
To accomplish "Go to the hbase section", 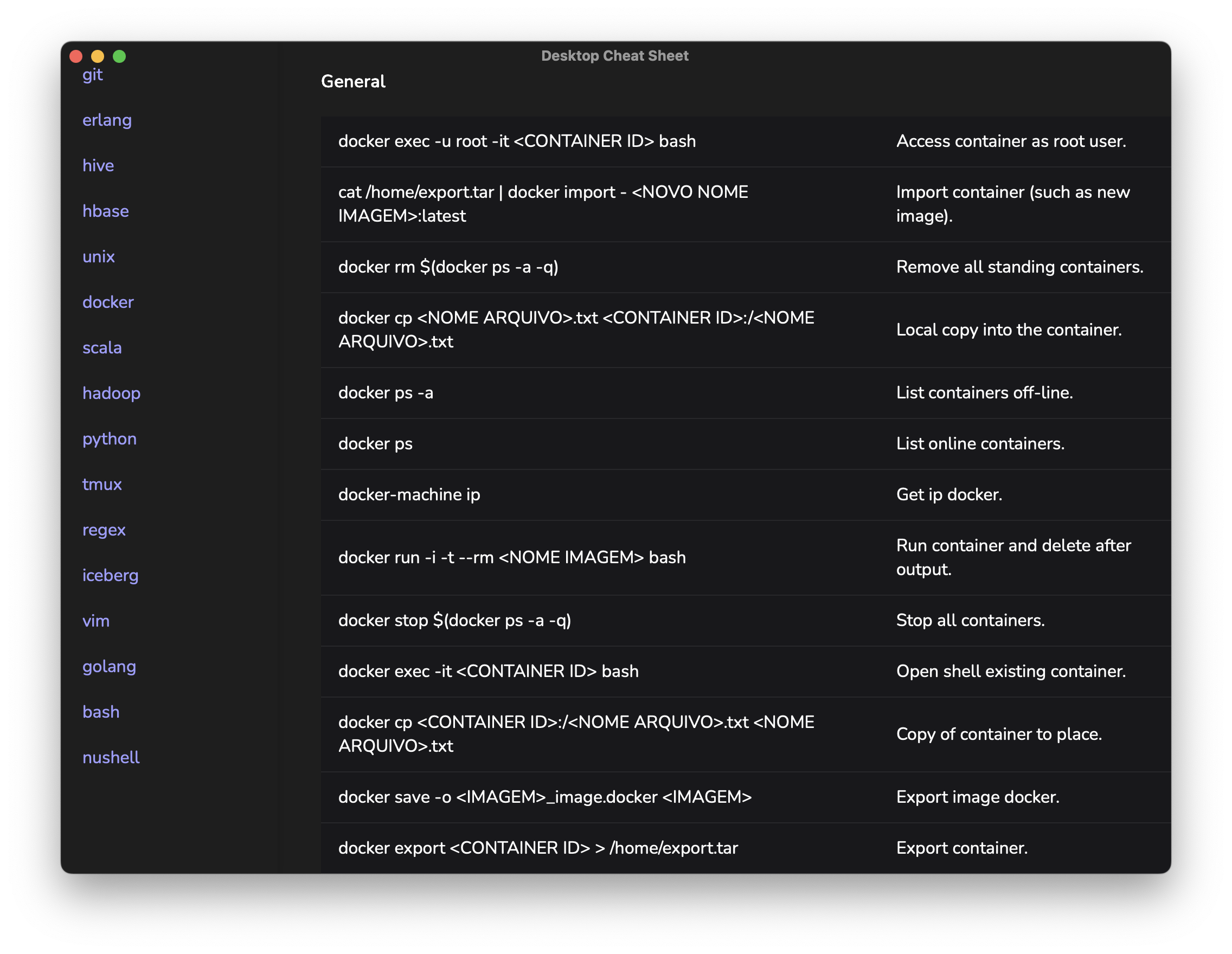I will 106,211.
